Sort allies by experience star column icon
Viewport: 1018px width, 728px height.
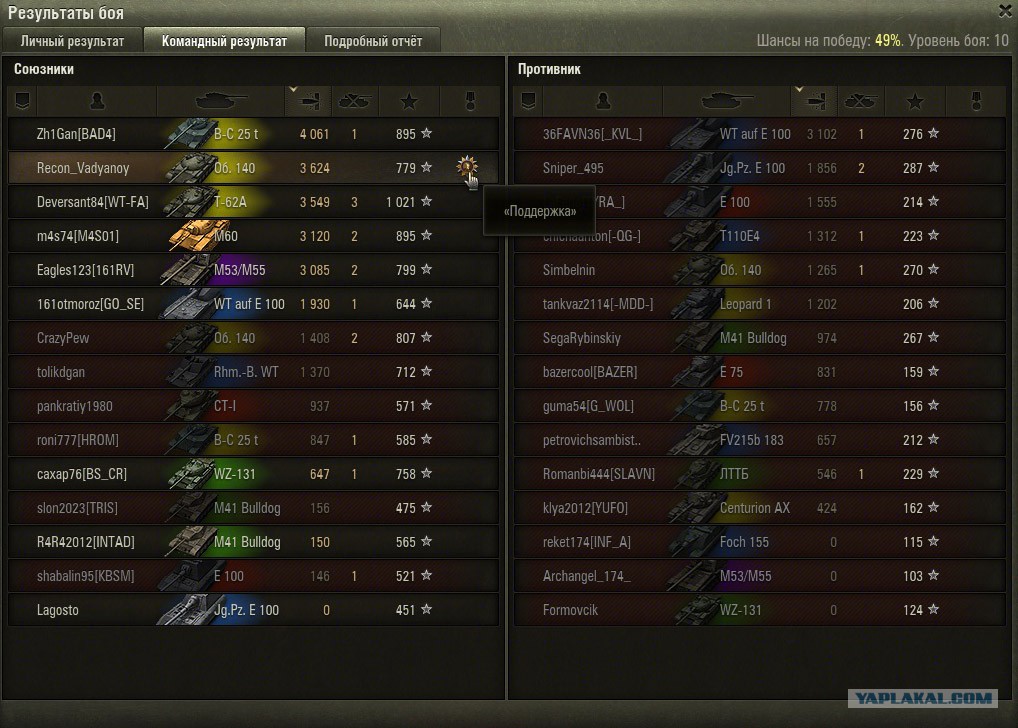(409, 101)
